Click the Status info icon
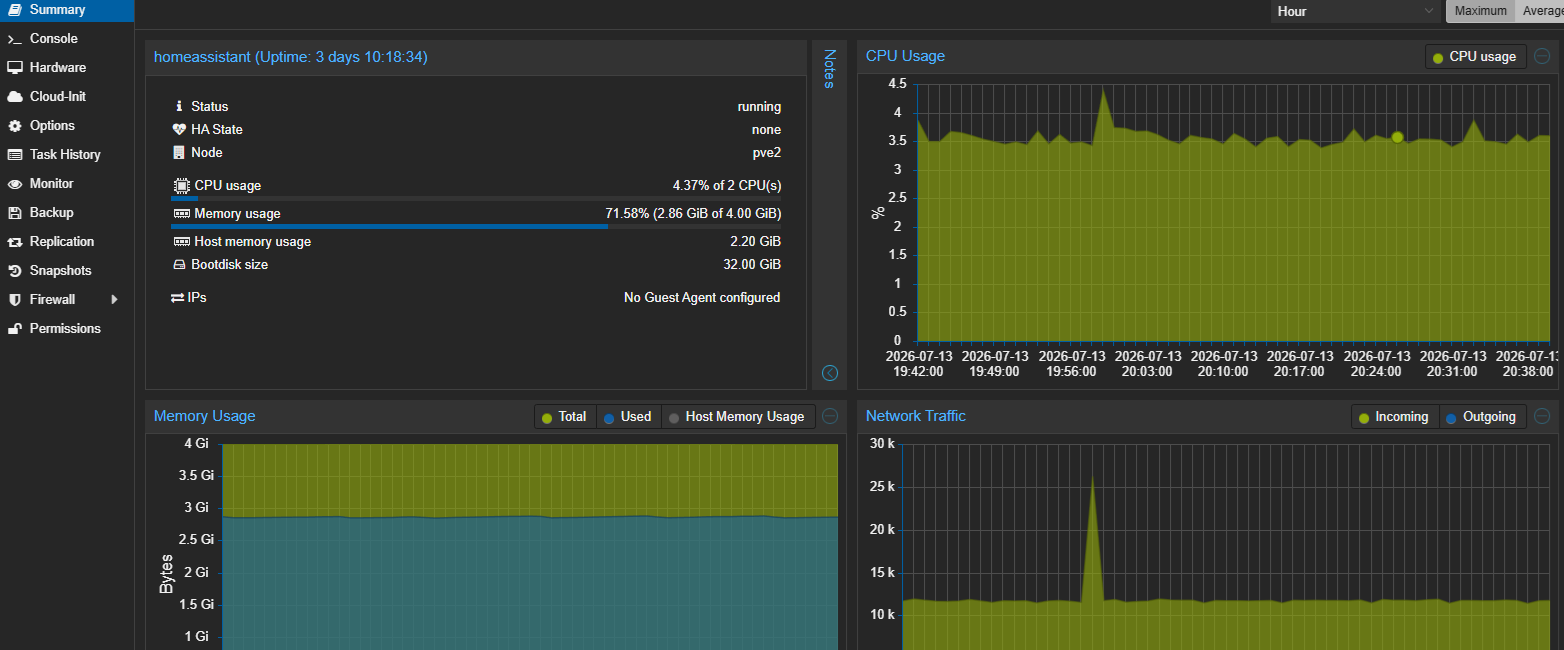The image size is (1564, 650). tap(180, 106)
